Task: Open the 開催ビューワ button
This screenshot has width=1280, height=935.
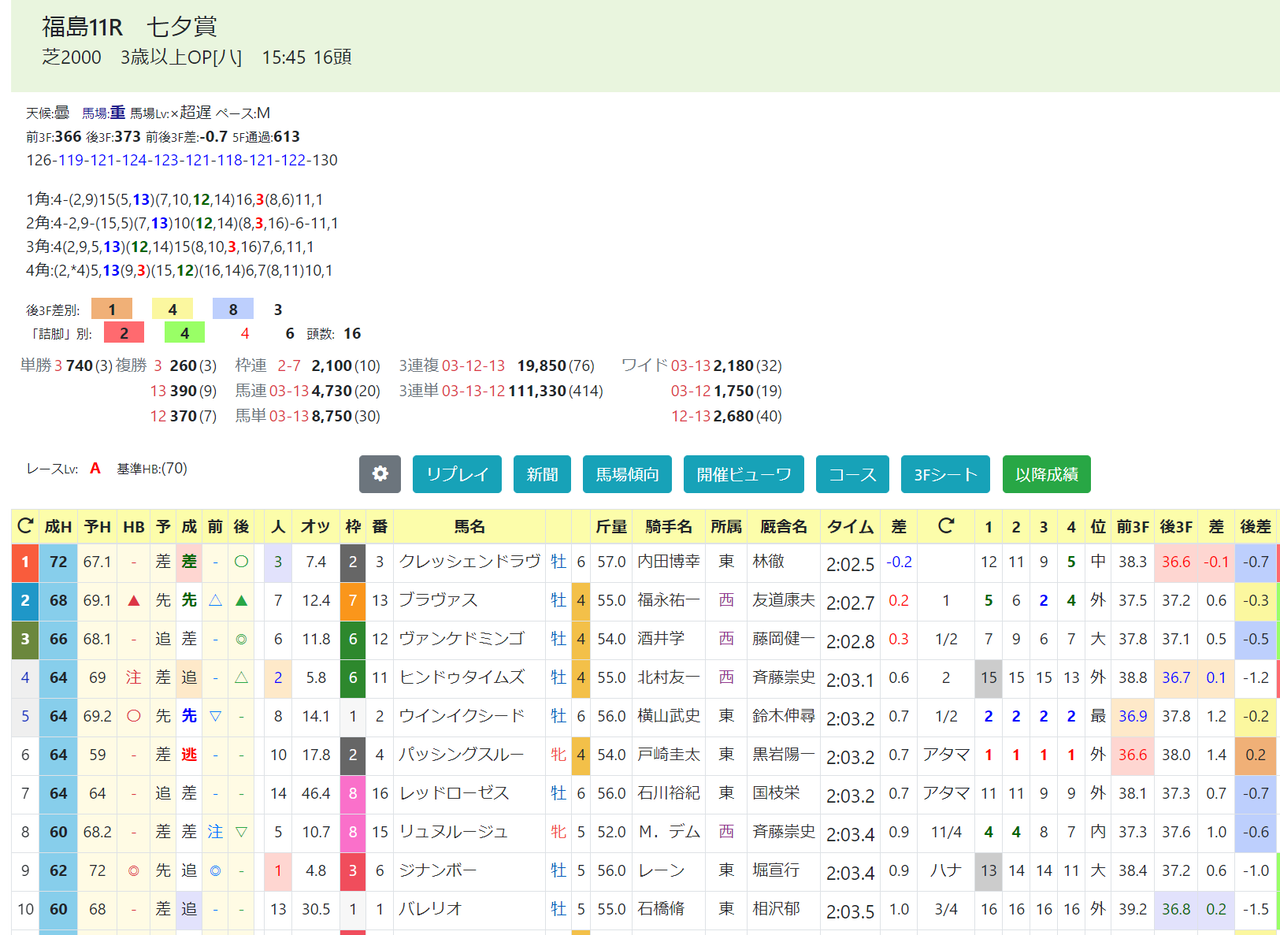Action: pyautogui.click(x=744, y=474)
